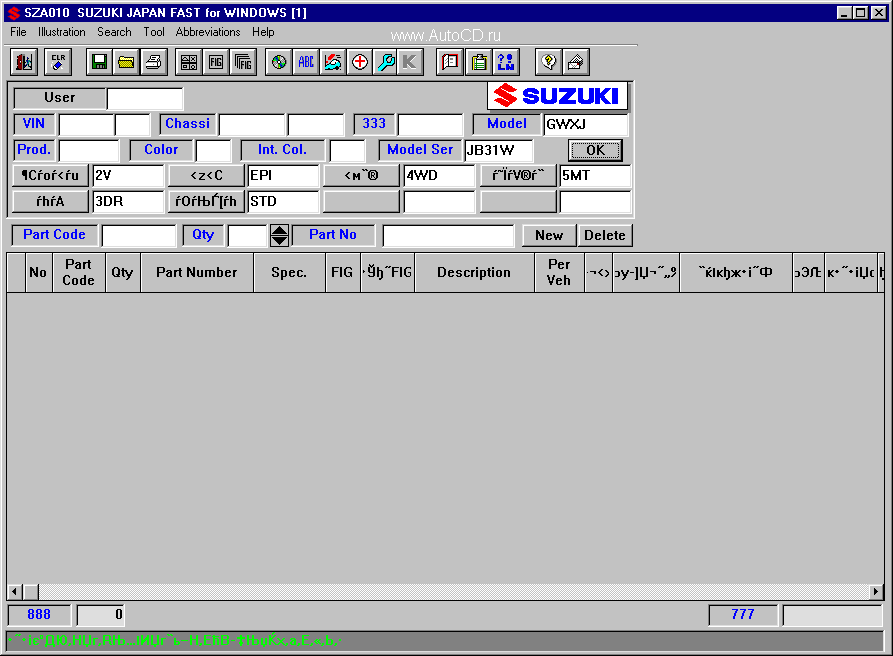
Task: Click the Int. Col. label button
Action: [282, 150]
